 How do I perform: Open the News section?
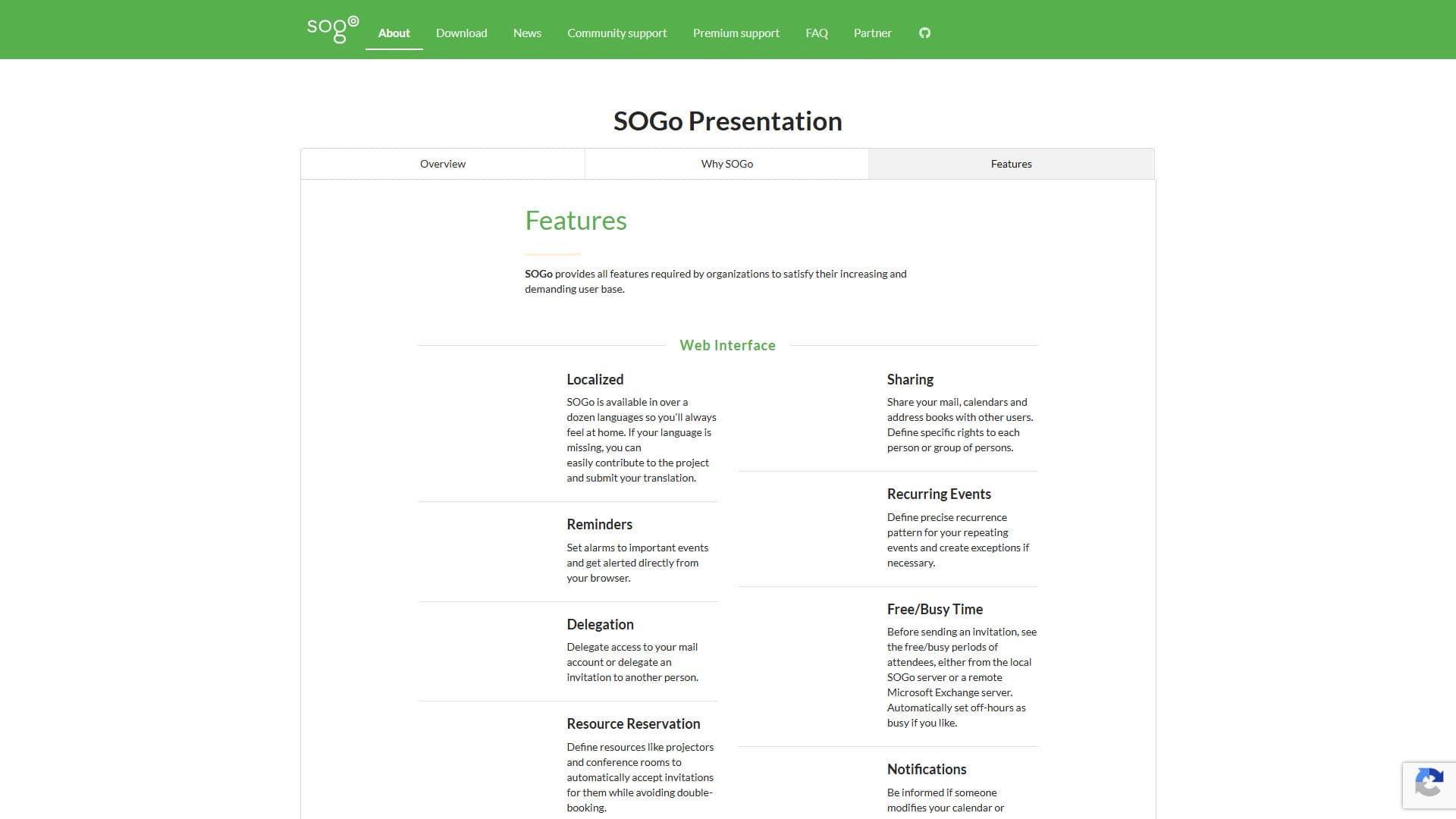[x=527, y=33]
